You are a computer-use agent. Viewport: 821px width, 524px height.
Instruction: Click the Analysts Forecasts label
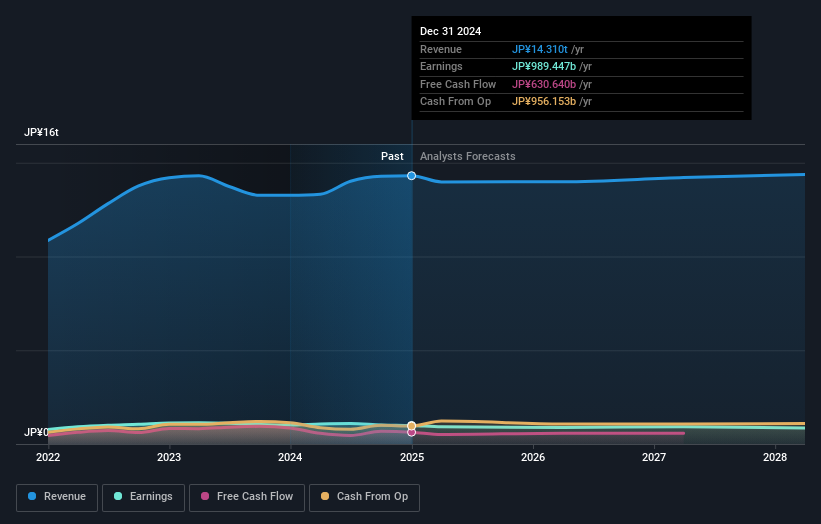pos(468,157)
